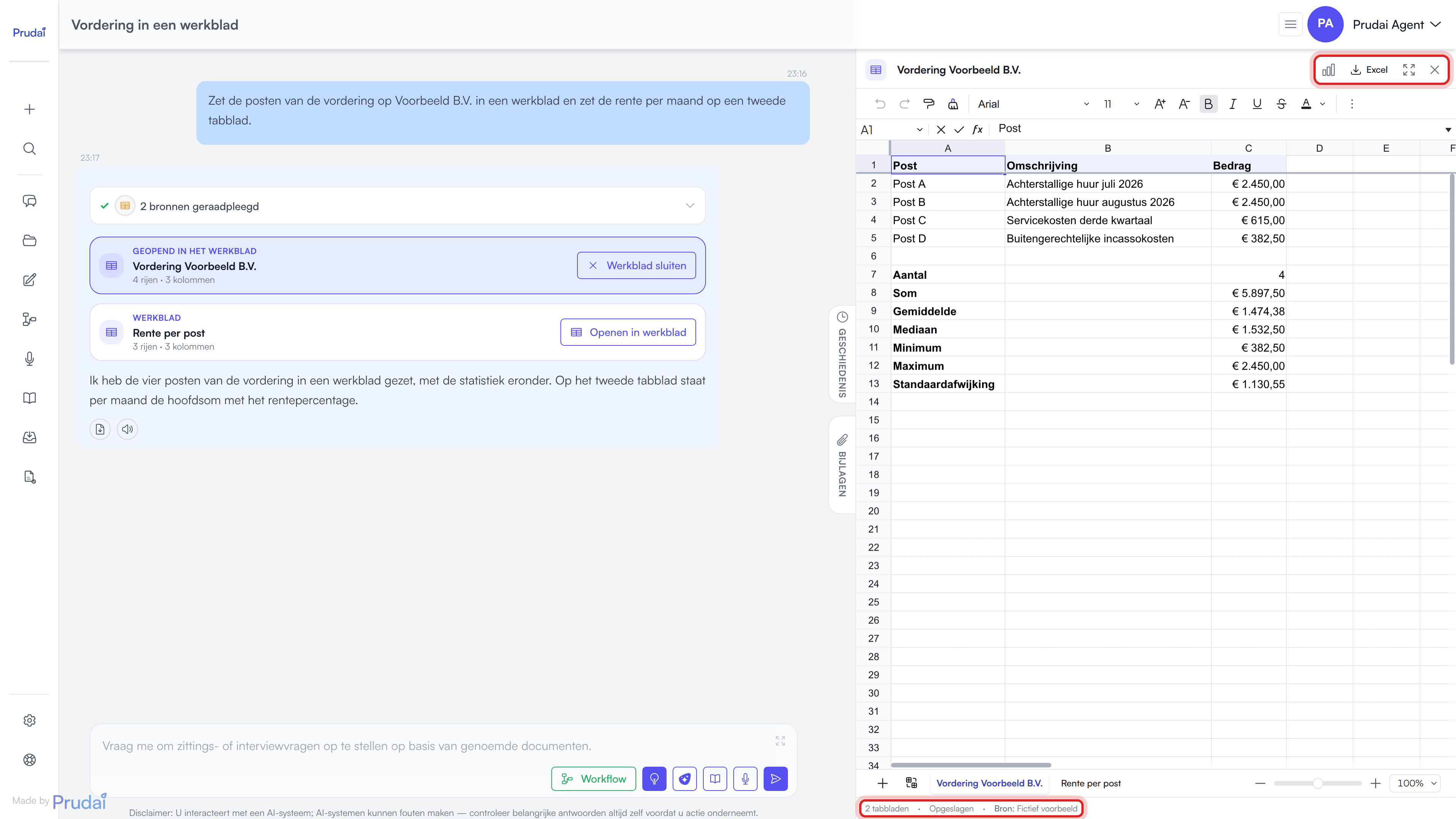This screenshot has height=819, width=1456.
Task: Open the more options toolbar menu
Action: click(1352, 104)
